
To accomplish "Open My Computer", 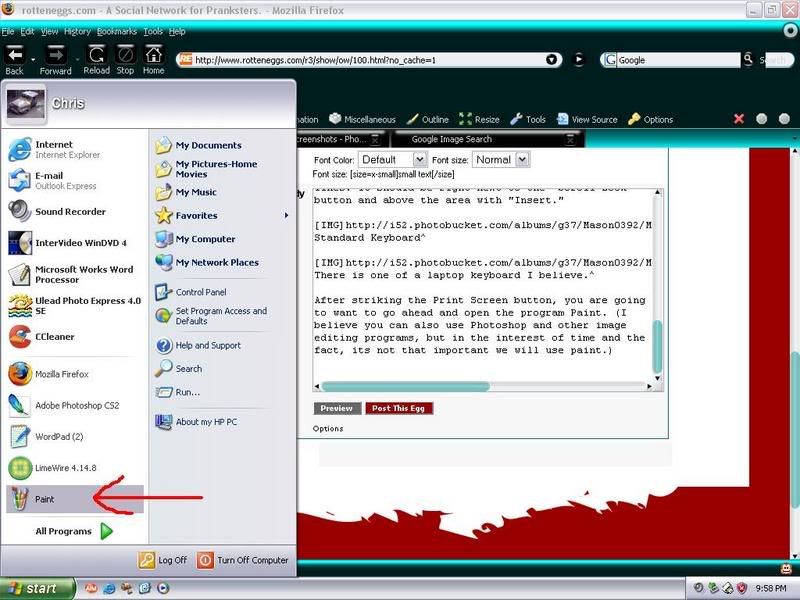I will pos(195,239).
